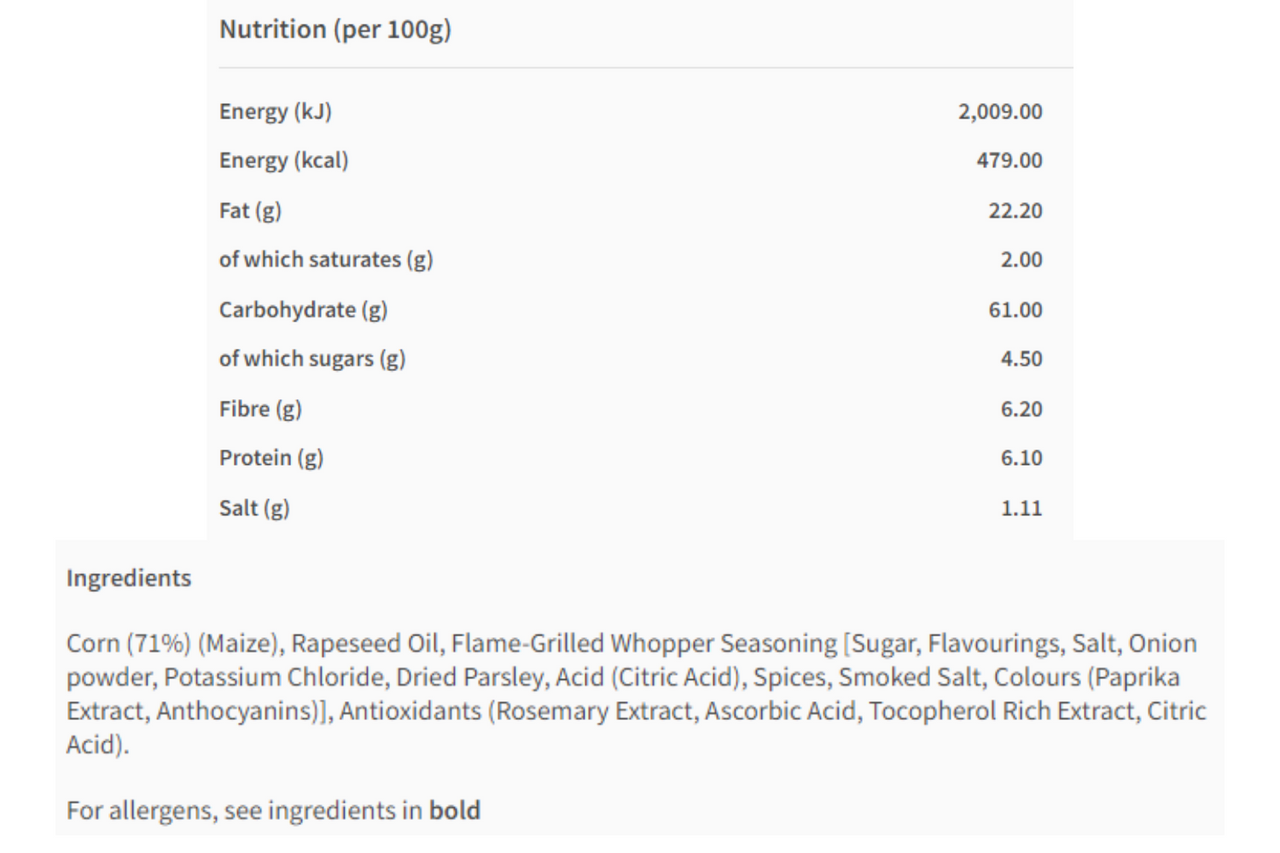Click the Salt (g) row label
Image resolution: width=1280 pixels, height=853 pixels.
pos(254,508)
